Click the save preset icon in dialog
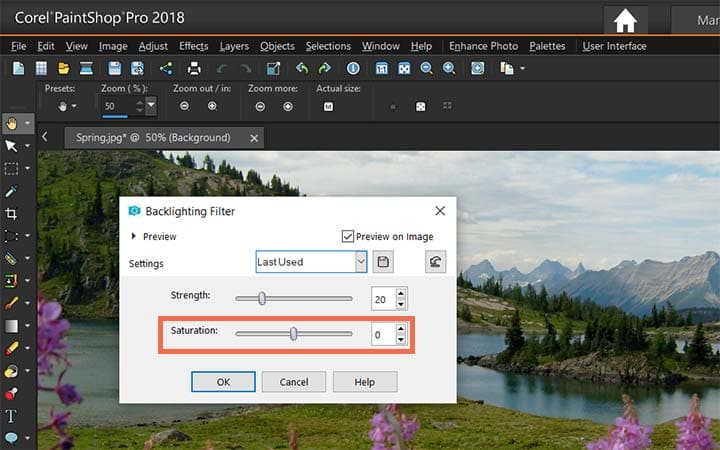720x450 pixels. [x=383, y=262]
